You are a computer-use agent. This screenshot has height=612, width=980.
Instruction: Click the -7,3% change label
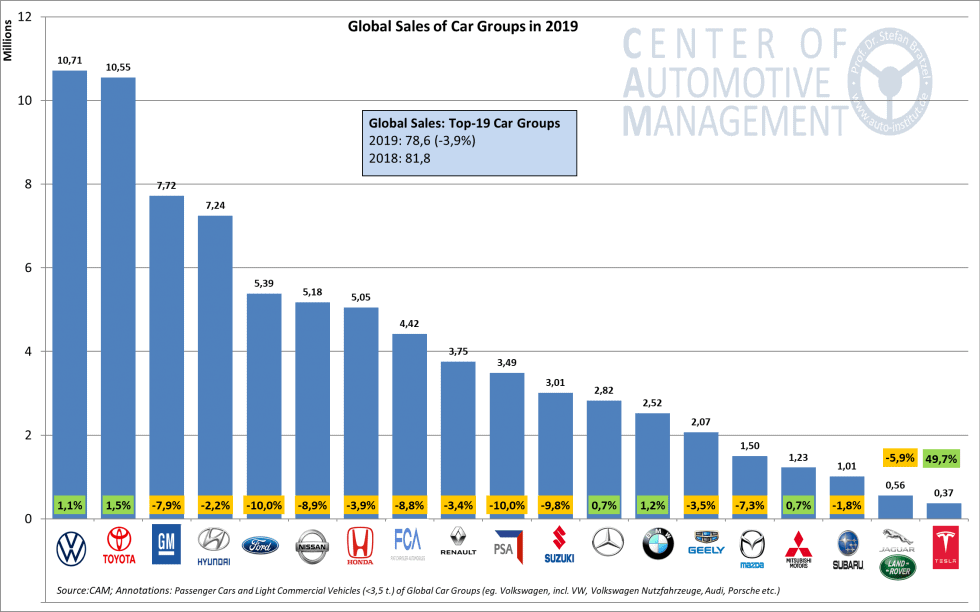pos(749,505)
